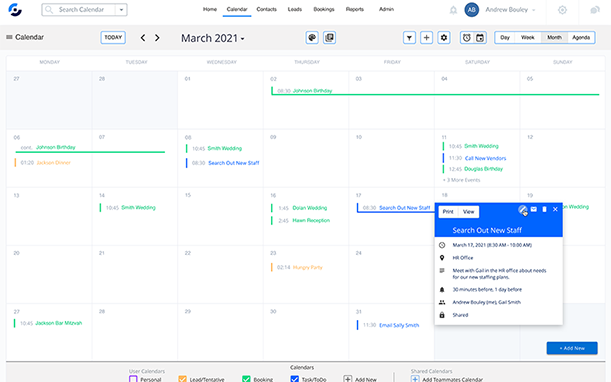The height and width of the screenshot is (382, 611).
Task: Enable the Personal calendar checkbox
Action: (x=133, y=378)
